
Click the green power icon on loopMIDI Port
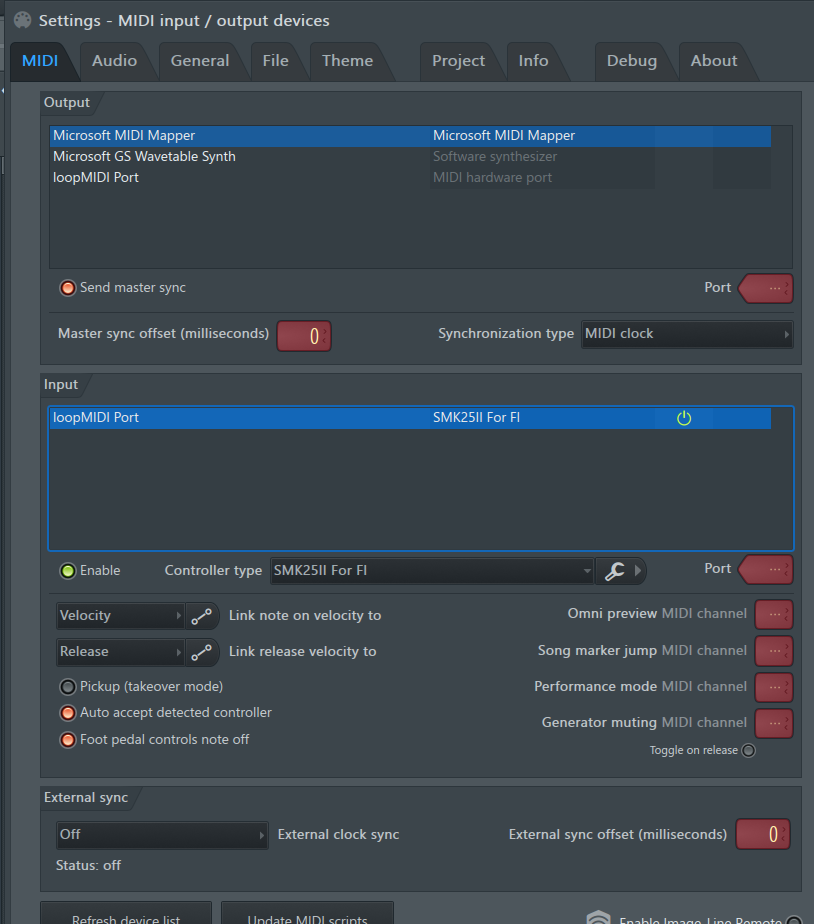point(684,418)
